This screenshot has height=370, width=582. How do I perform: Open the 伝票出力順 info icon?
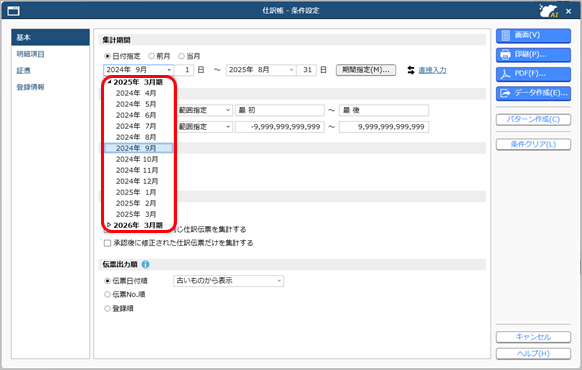click(146, 264)
